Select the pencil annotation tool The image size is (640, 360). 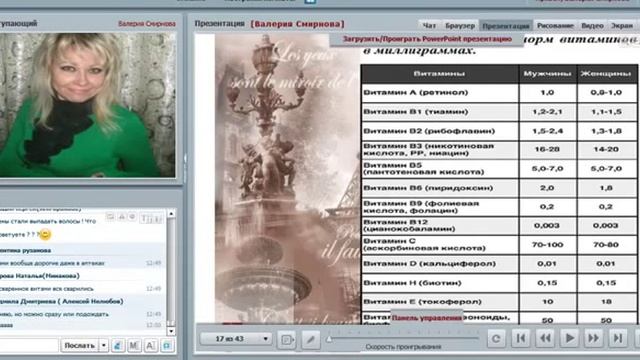pyautogui.click(x=311, y=339)
